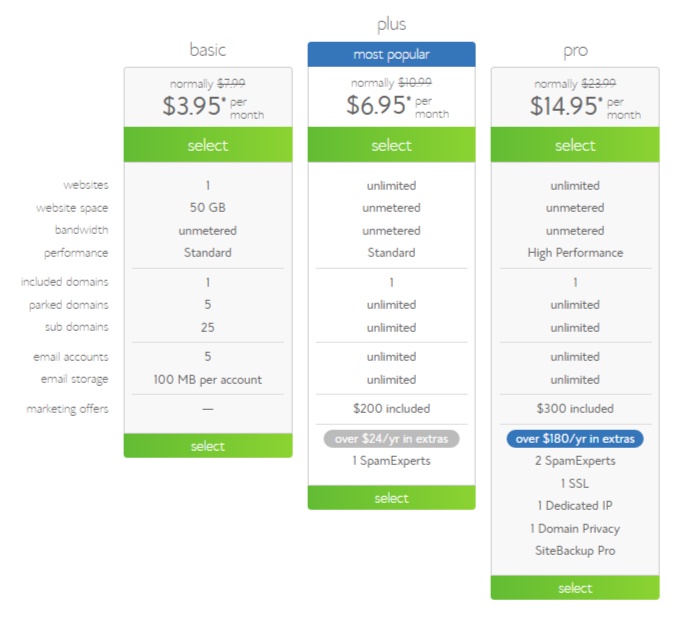This screenshot has height=620, width=691.
Task: Click the top select button for plus plan
Action: 391,145
